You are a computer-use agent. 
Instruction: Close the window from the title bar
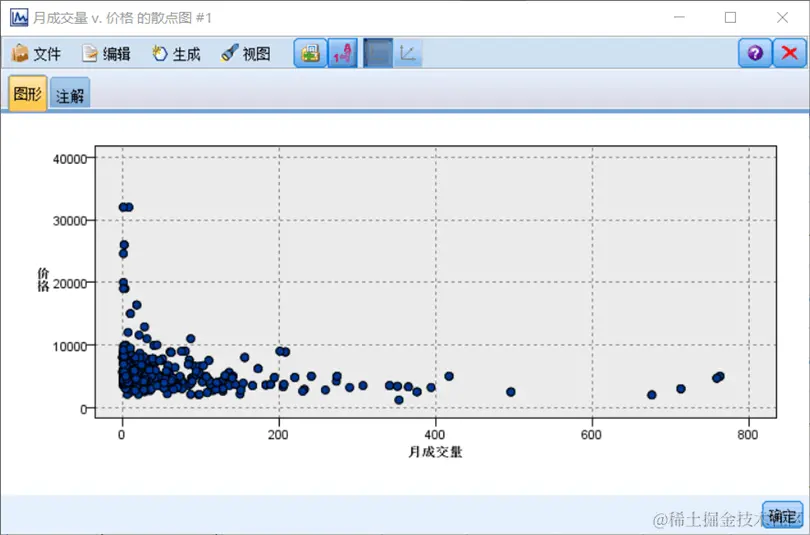pyautogui.click(x=782, y=18)
